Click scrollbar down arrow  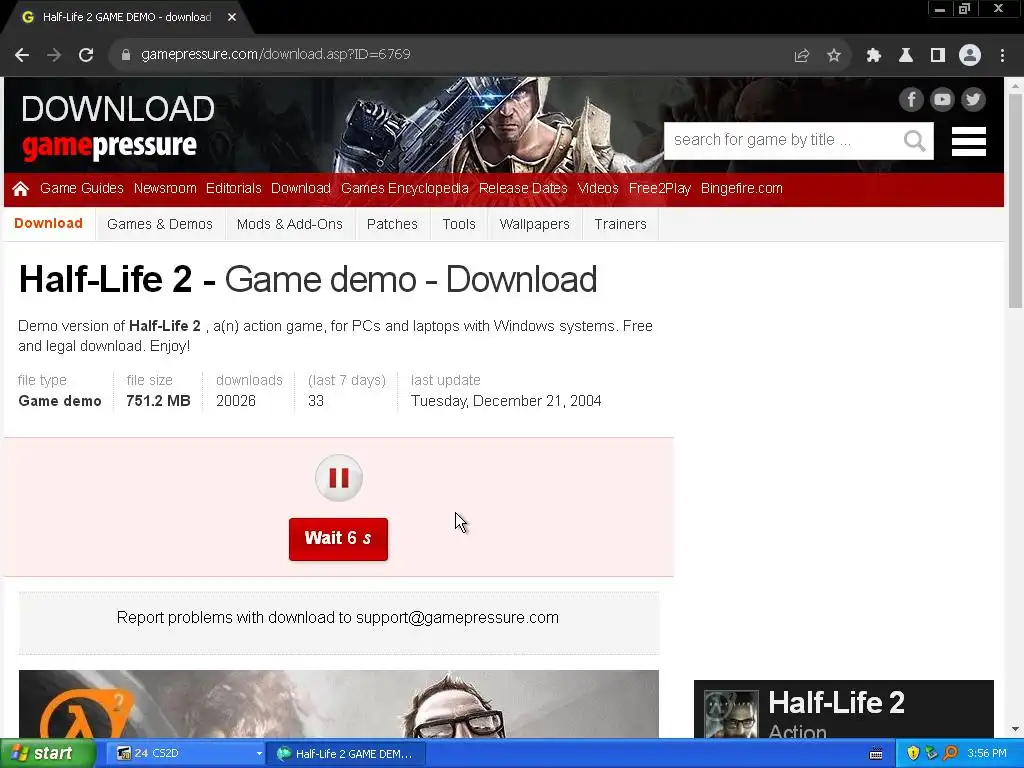[x=1015, y=729]
